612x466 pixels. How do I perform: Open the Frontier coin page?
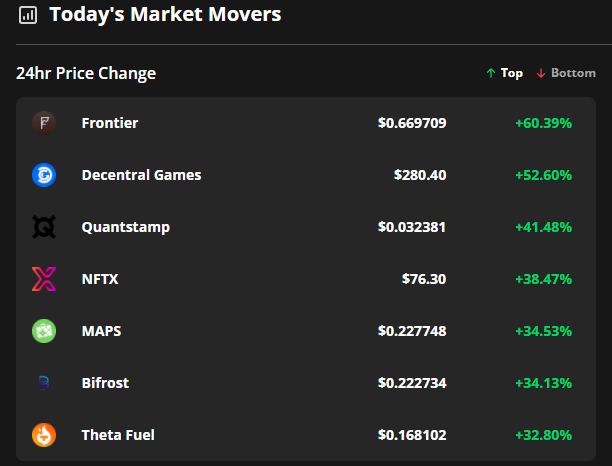[110, 123]
